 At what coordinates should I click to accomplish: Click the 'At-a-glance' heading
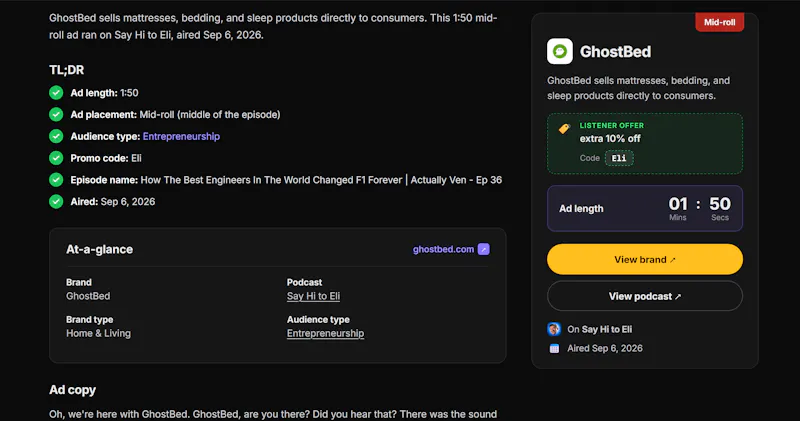coord(99,249)
